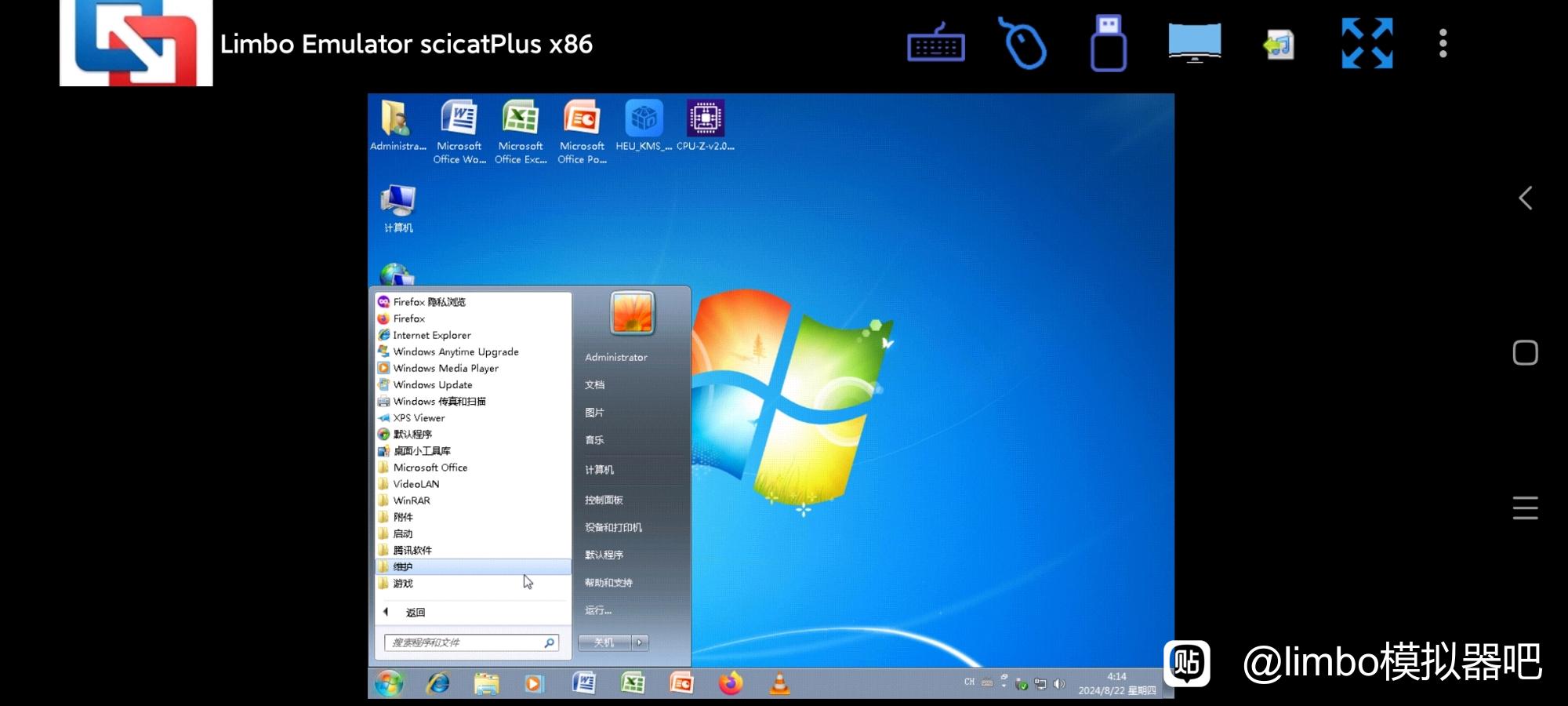
Task: Expand the 游戏 folder
Action: pos(473,583)
